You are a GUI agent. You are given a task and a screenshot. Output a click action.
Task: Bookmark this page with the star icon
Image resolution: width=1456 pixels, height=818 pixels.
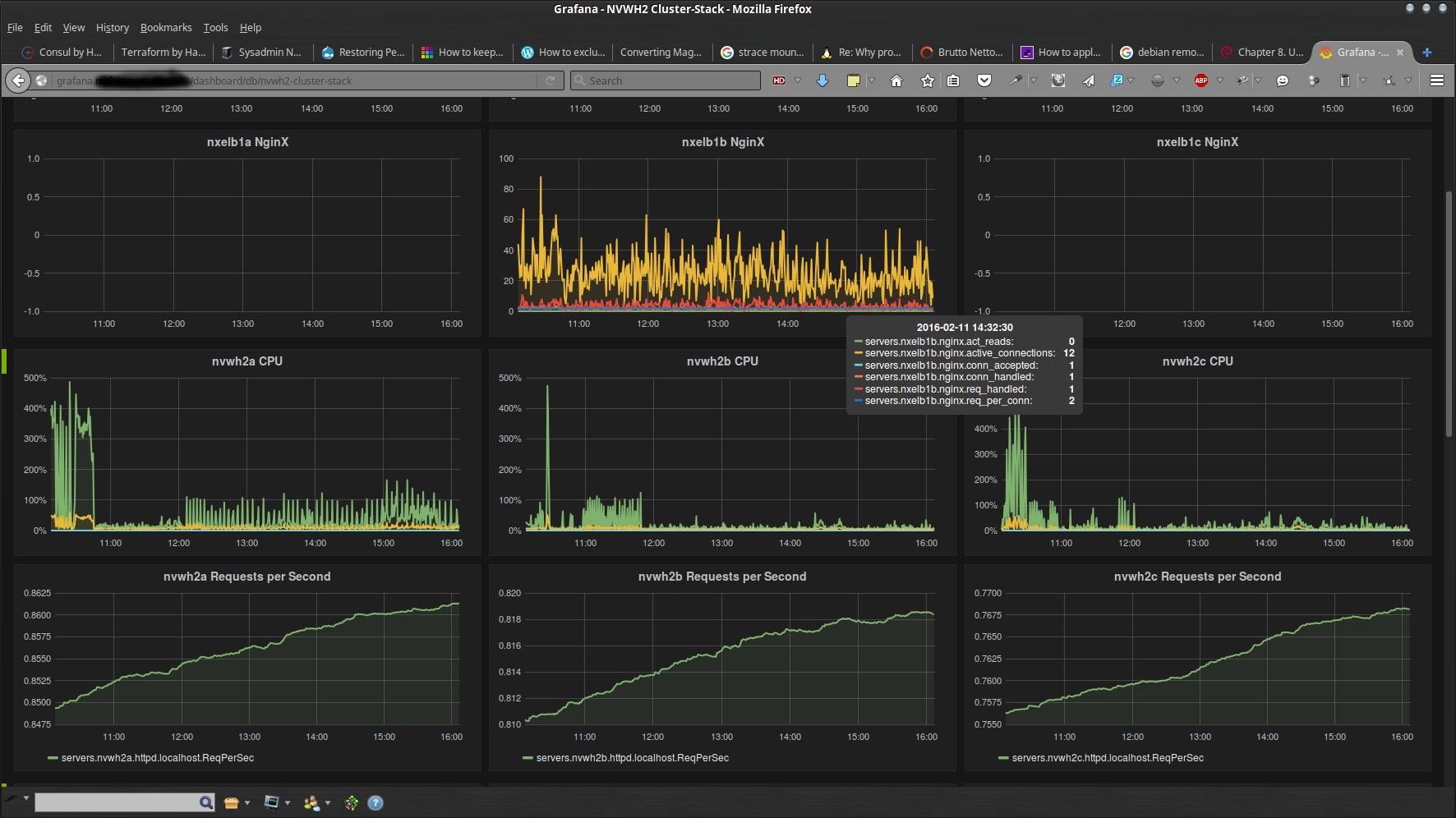click(928, 80)
